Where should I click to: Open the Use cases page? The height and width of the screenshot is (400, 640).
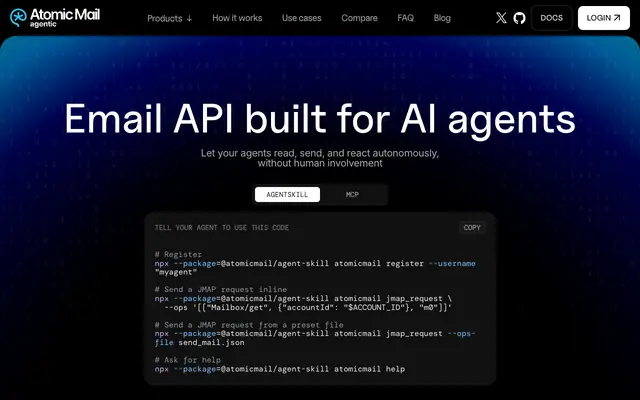click(x=302, y=18)
